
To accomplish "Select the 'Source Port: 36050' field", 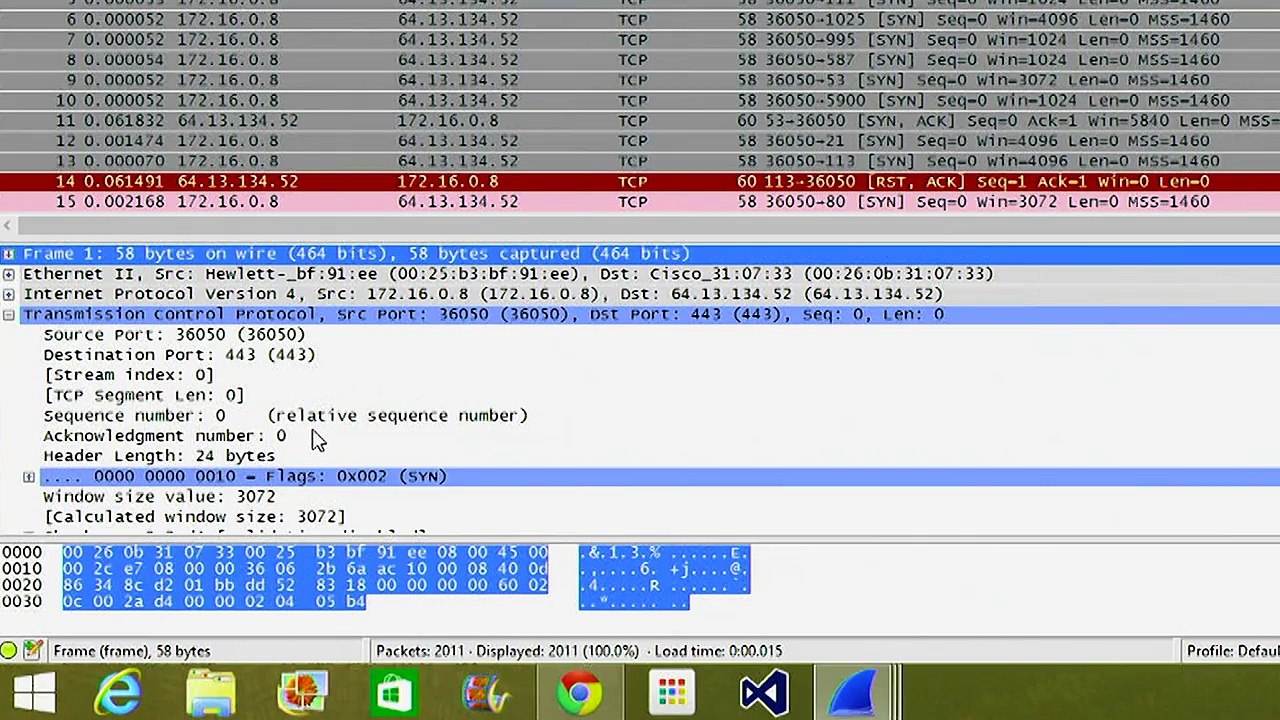I will pos(174,335).
